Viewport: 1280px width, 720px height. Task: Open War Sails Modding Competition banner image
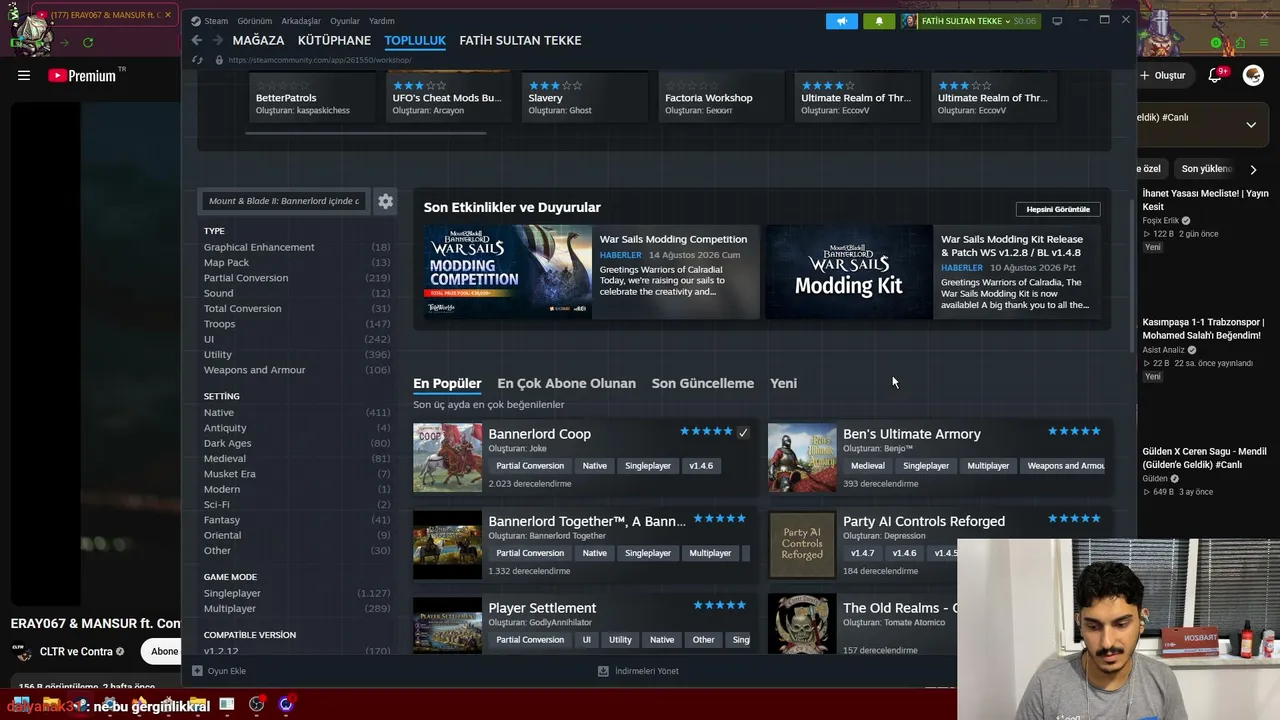(x=508, y=272)
